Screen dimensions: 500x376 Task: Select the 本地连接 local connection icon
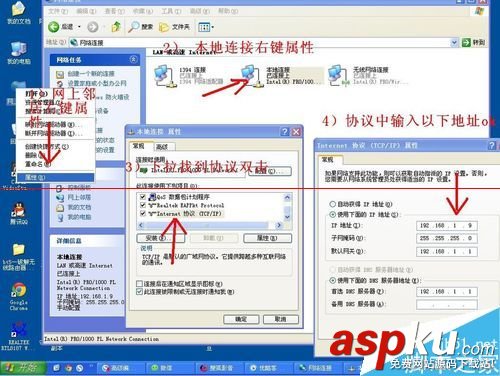point(251,76)
